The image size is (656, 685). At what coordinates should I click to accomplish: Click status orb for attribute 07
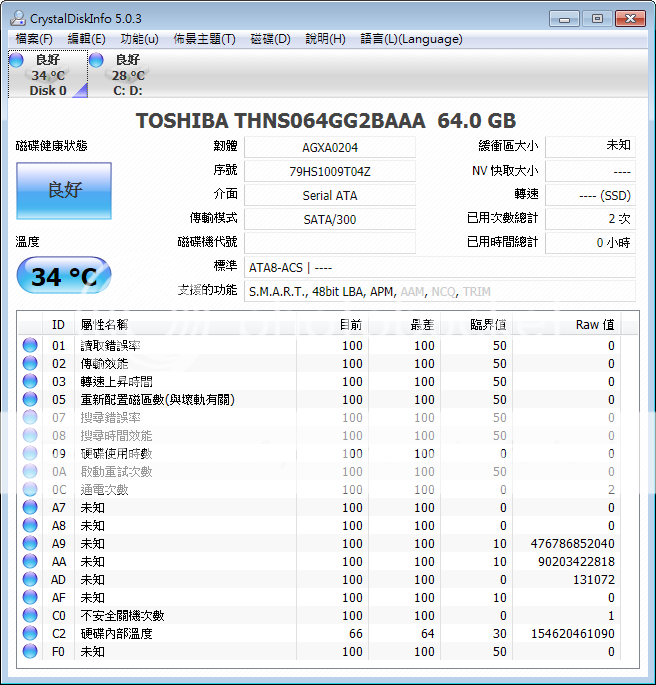[x=30, y=417]
